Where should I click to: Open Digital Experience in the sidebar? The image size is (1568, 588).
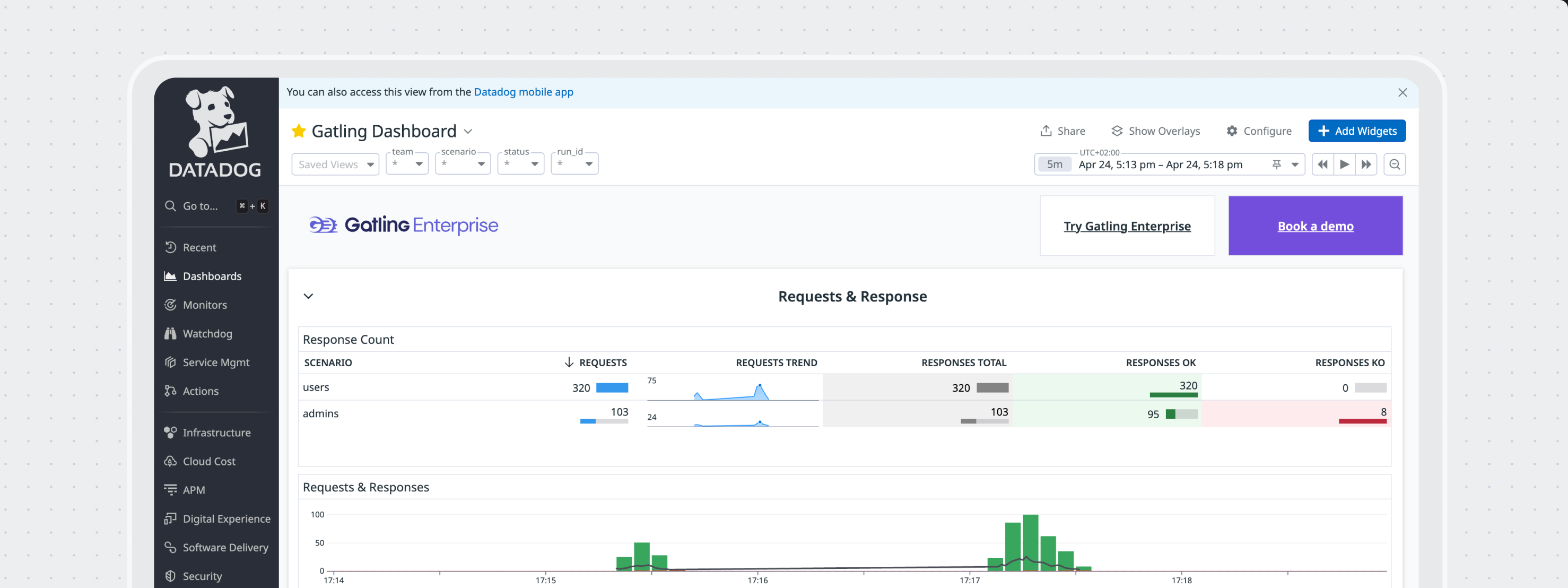tap(227, 518)
